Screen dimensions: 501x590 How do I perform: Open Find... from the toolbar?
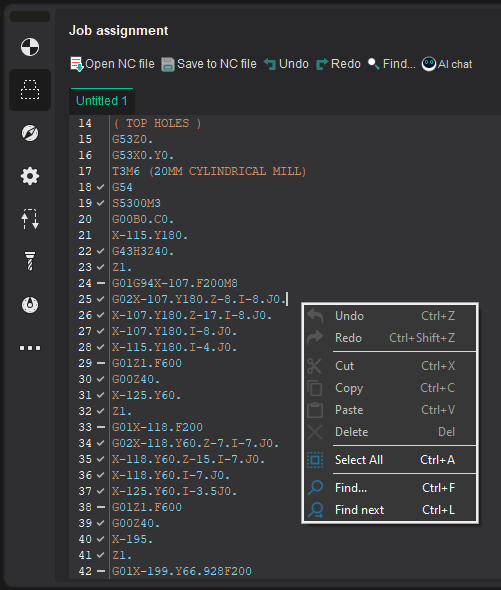pos(391,64)
